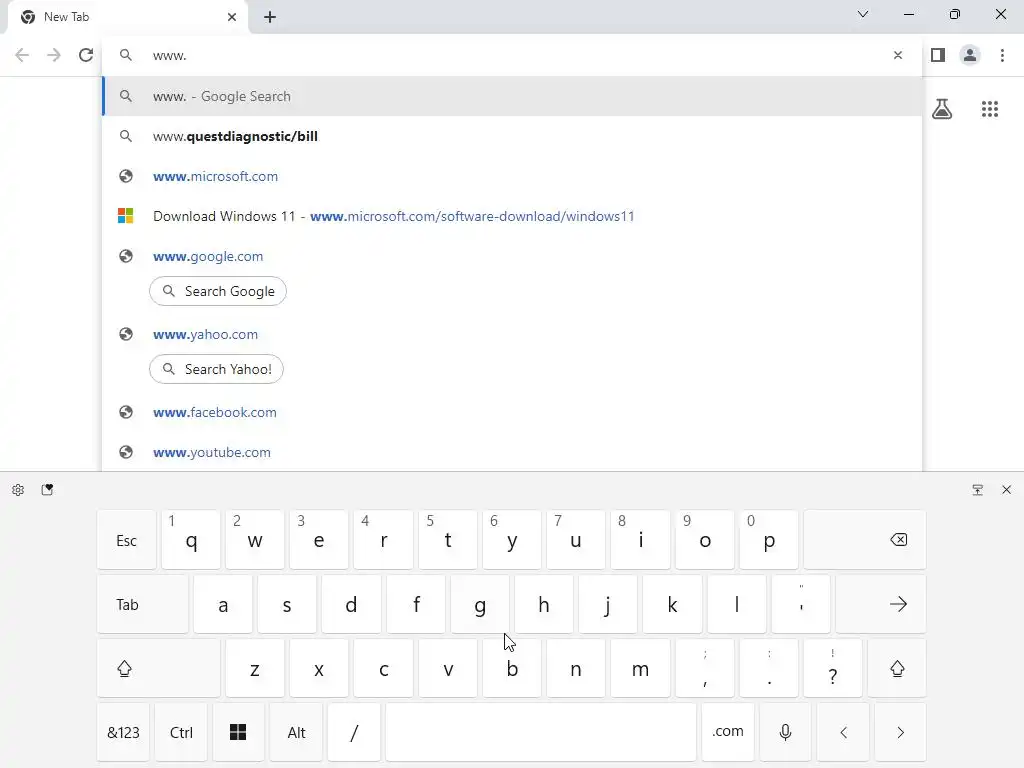Go forward with the right arrow button
This screenshot has width=1024, height=768.
pos(54,55)
